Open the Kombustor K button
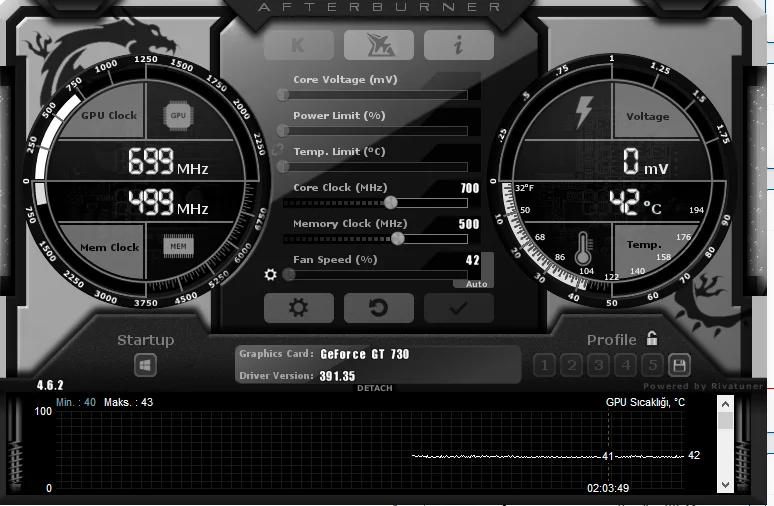The width and height of the screenshot is (774, 506). tap(299, 45)
